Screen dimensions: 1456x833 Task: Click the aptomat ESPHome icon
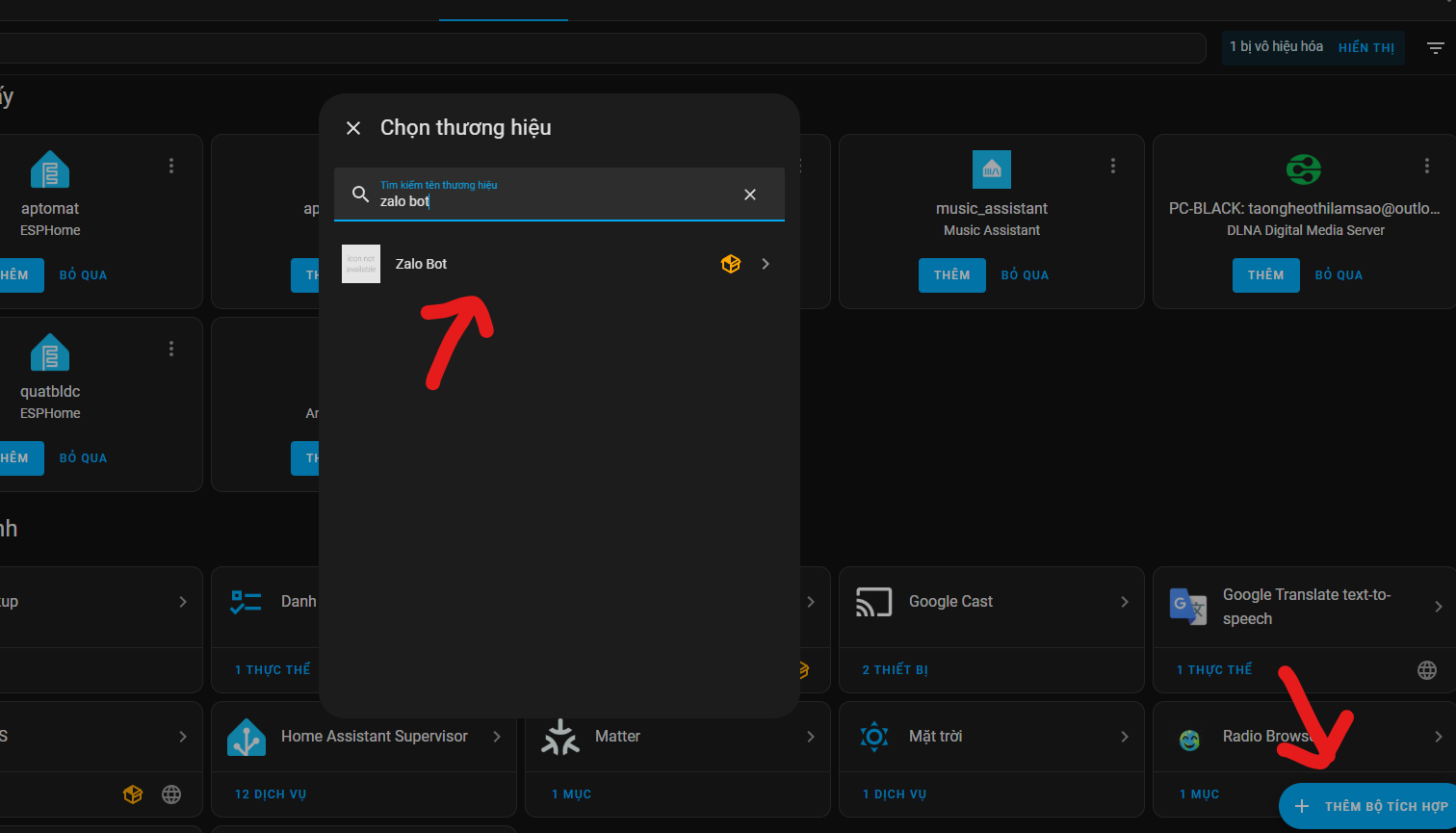50,169
